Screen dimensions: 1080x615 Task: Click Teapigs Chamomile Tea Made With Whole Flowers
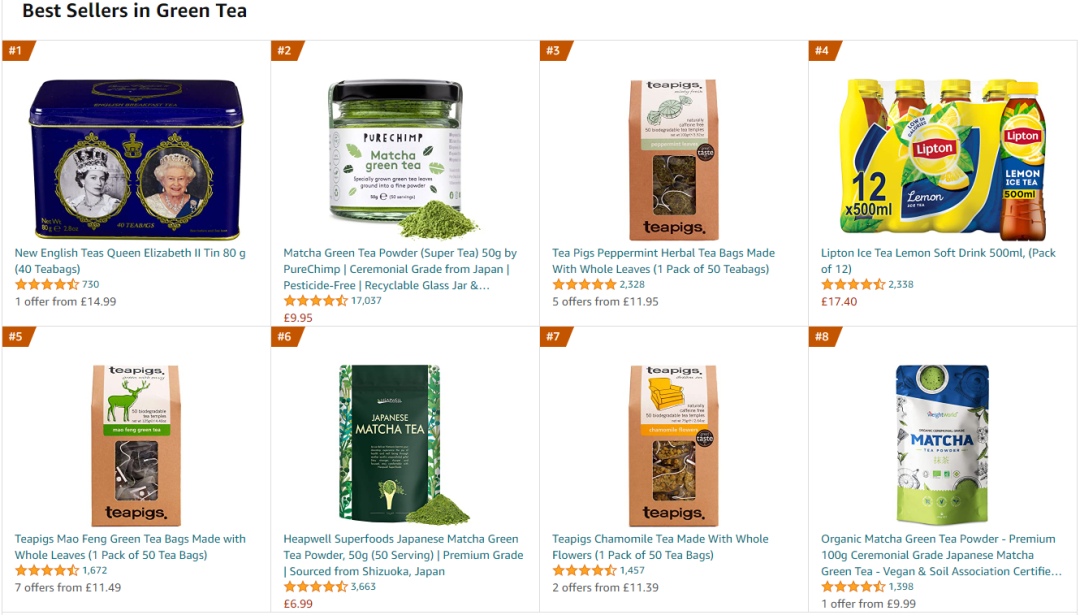click(660, 547)
